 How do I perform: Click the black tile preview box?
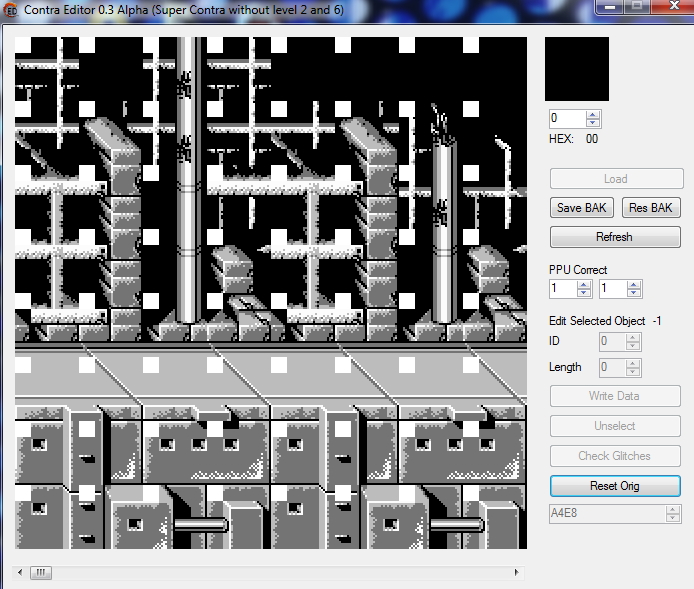coord(577,69)
